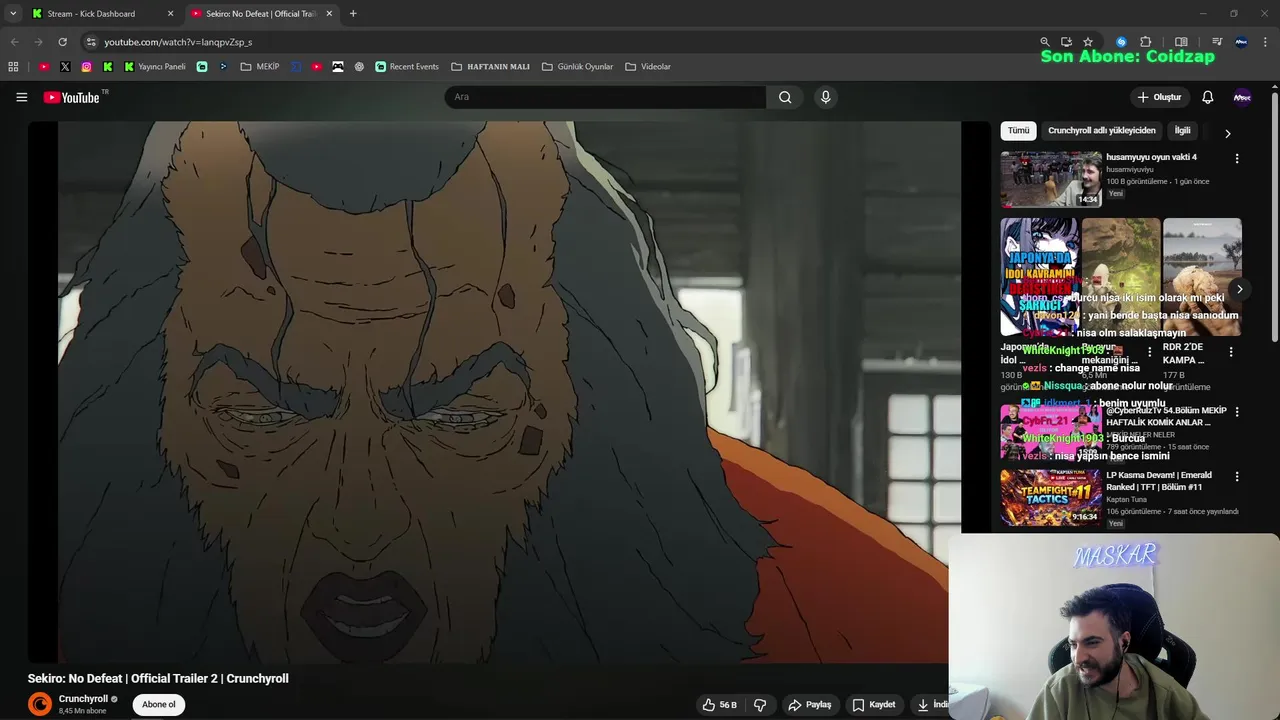The image size is (1280, 720).
Task: Open the Oluştur create menu
Action: coord(1159,97)
